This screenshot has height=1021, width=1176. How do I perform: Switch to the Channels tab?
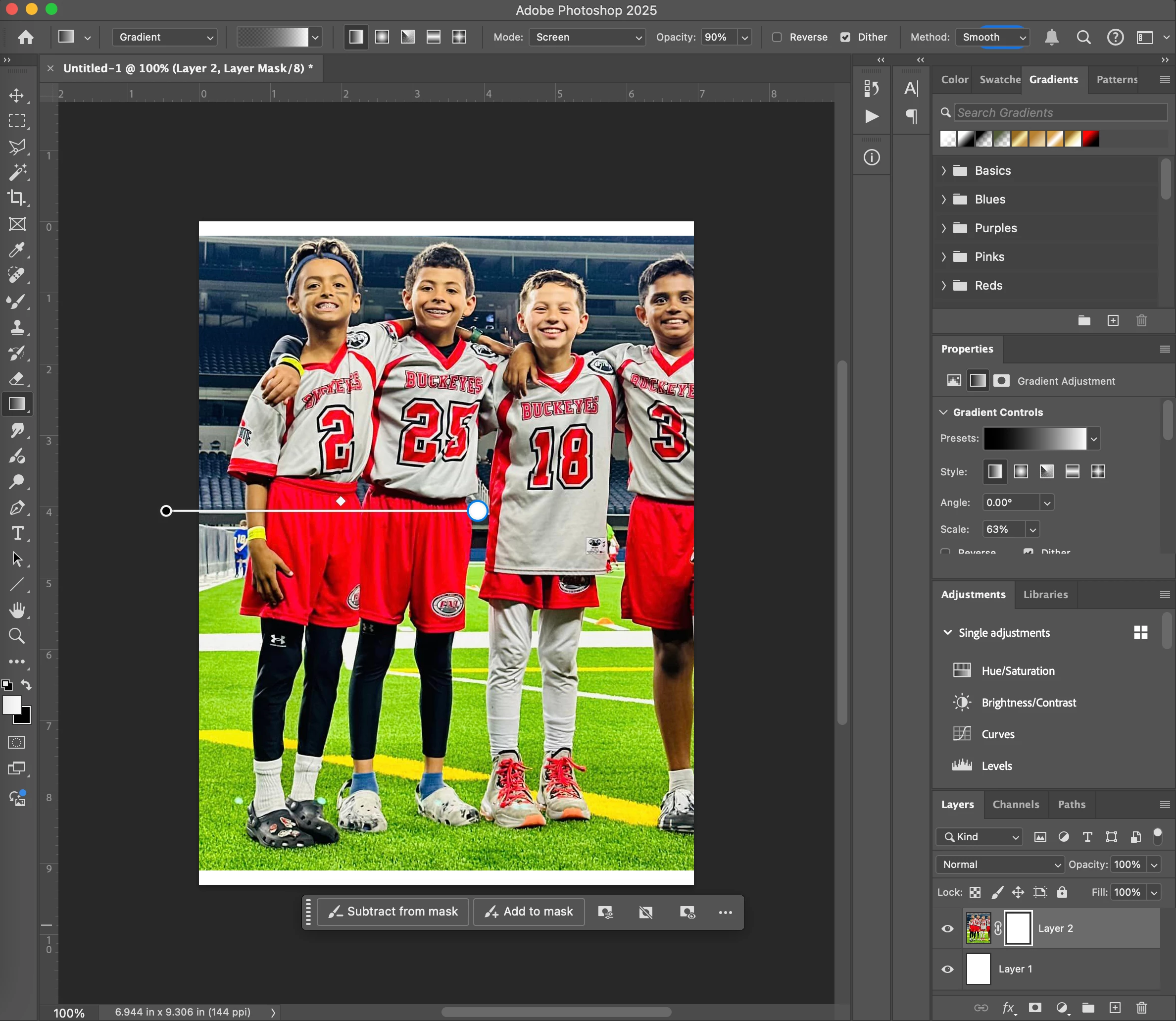(1016, 805)
